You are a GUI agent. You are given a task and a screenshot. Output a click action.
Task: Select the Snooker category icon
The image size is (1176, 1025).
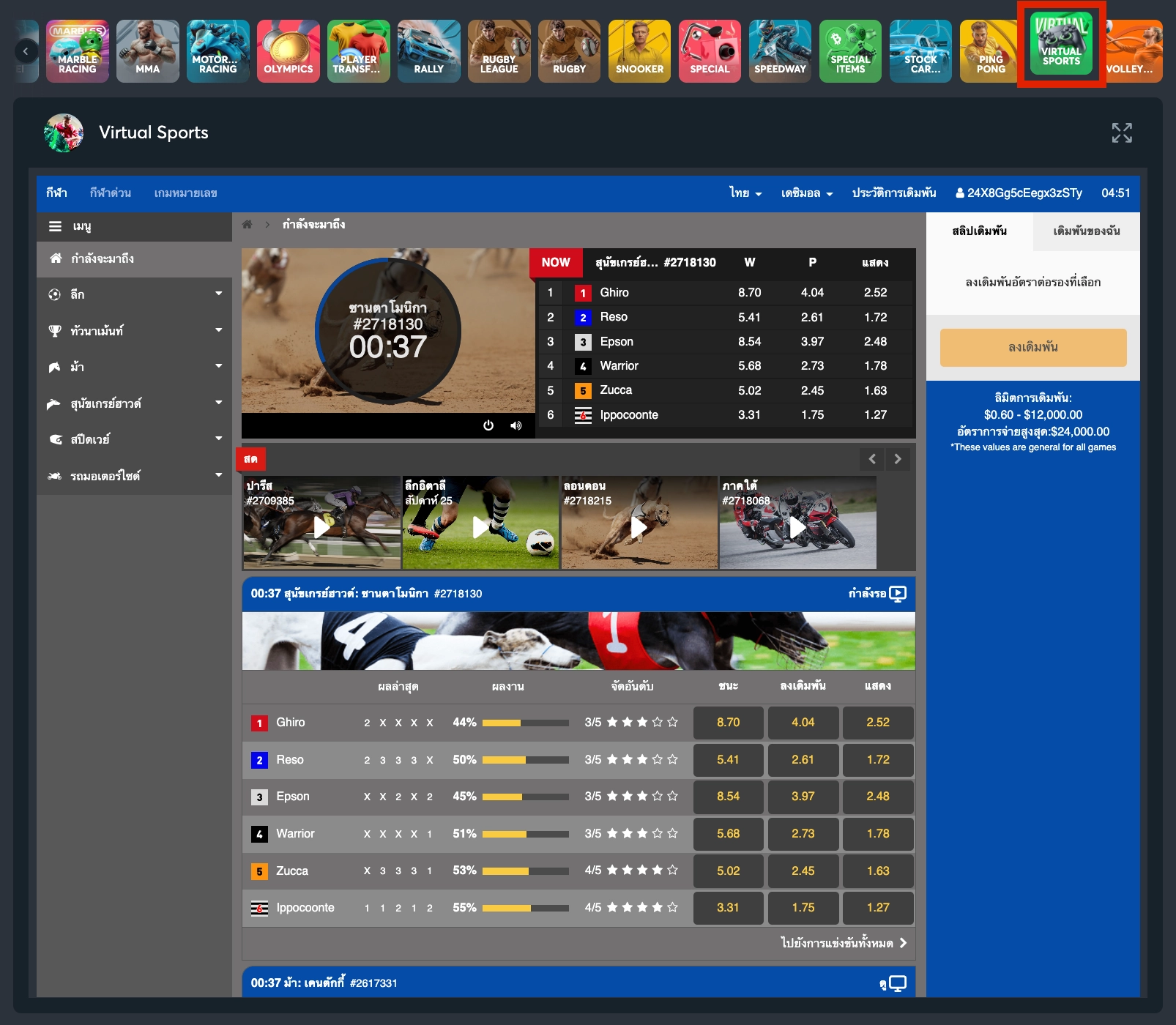639,51
